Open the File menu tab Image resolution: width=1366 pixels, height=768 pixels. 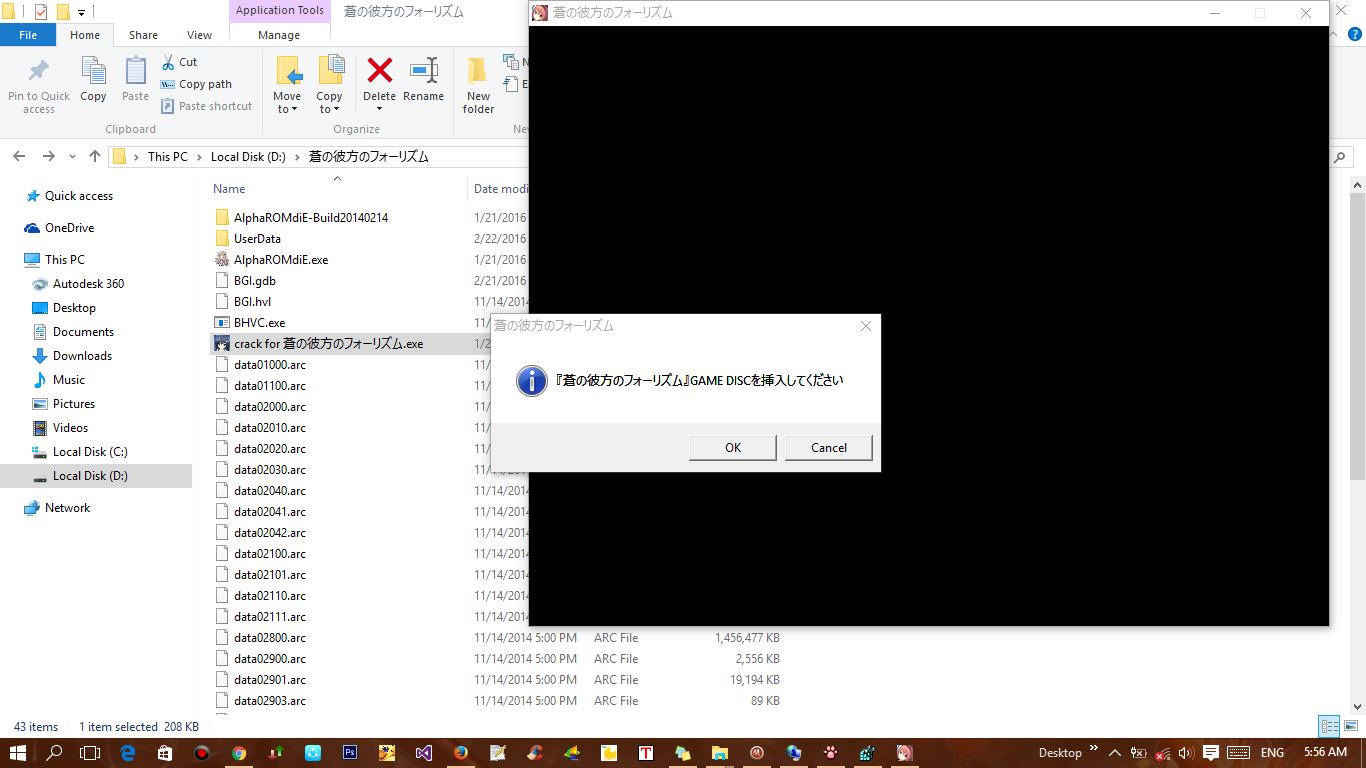pos(28,35)
